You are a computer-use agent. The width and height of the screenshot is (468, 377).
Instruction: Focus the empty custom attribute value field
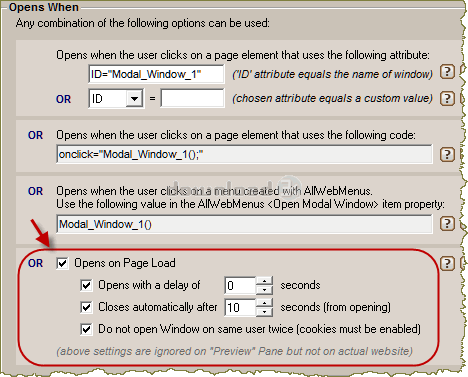tap(192, 98)
